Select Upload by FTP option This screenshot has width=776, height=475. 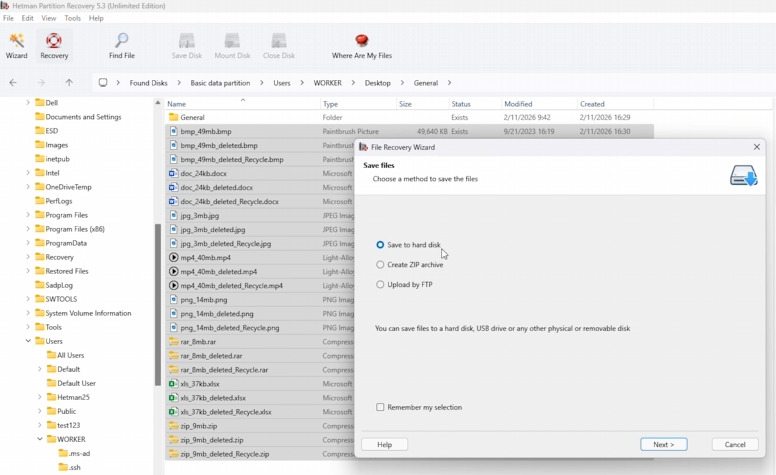(x=380, y=285)
